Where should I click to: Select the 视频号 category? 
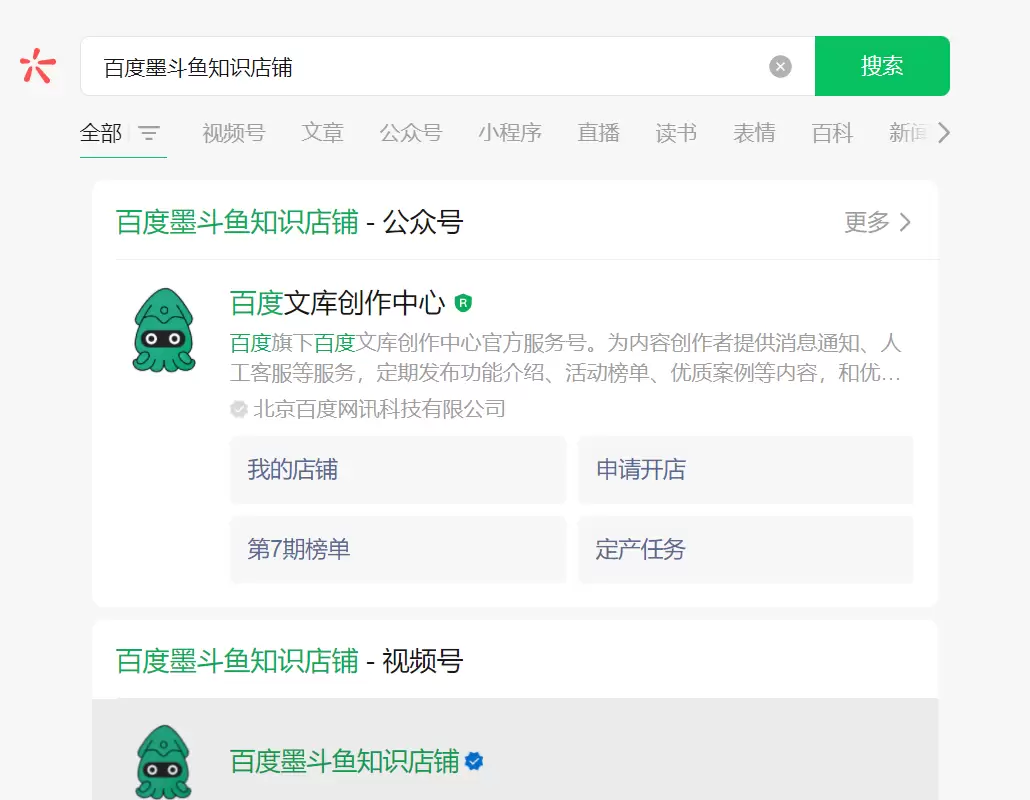233,132
